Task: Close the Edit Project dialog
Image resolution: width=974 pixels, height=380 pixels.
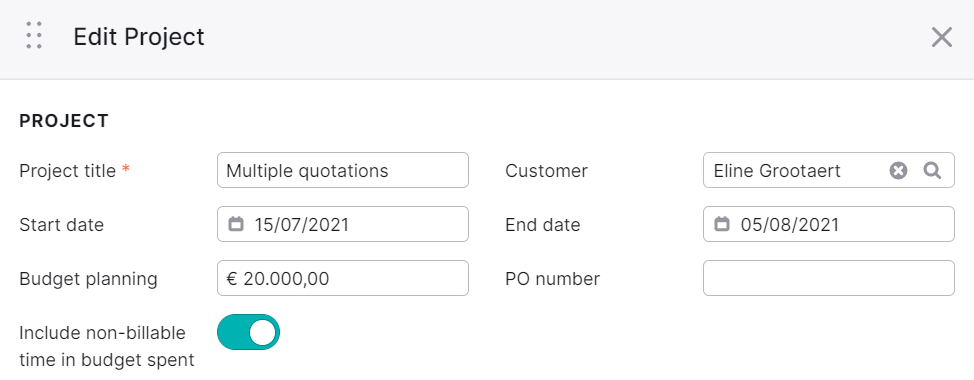Action: 942,37
